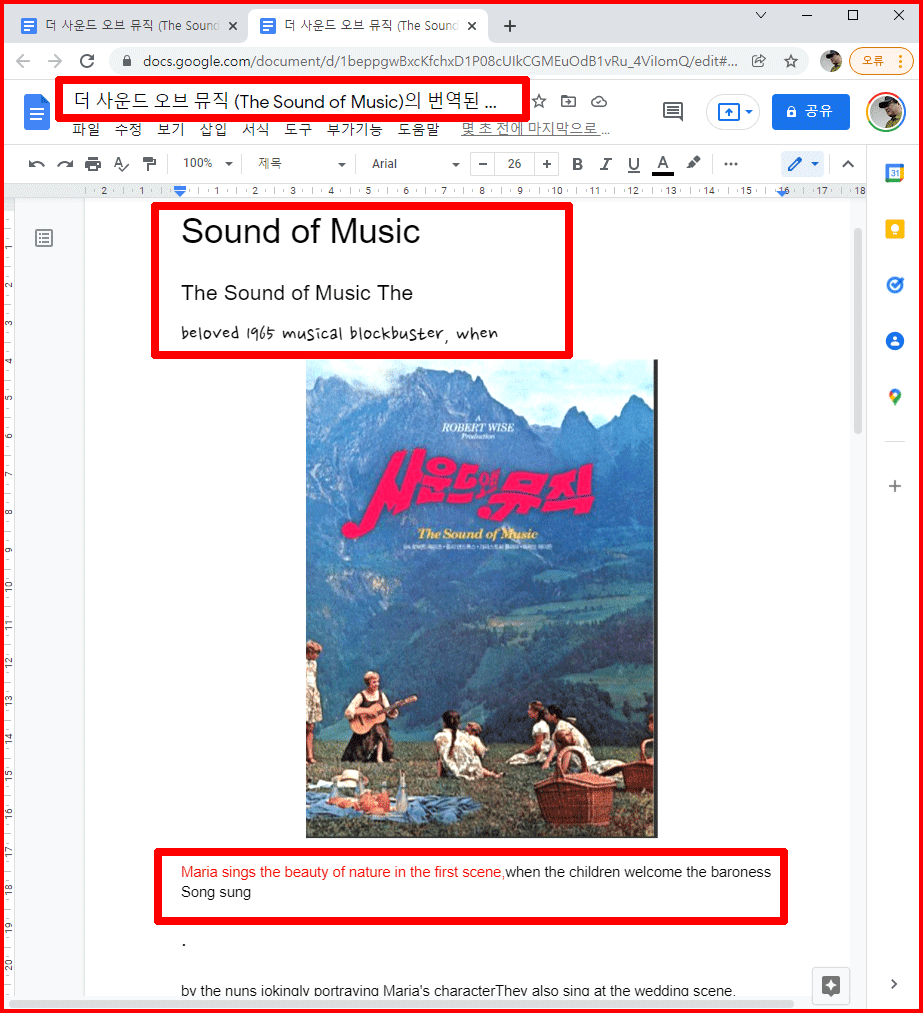Screen dimensions: 923x1013
Task: Open Google Calendar in the side panel
Action: tap(895, 172)
